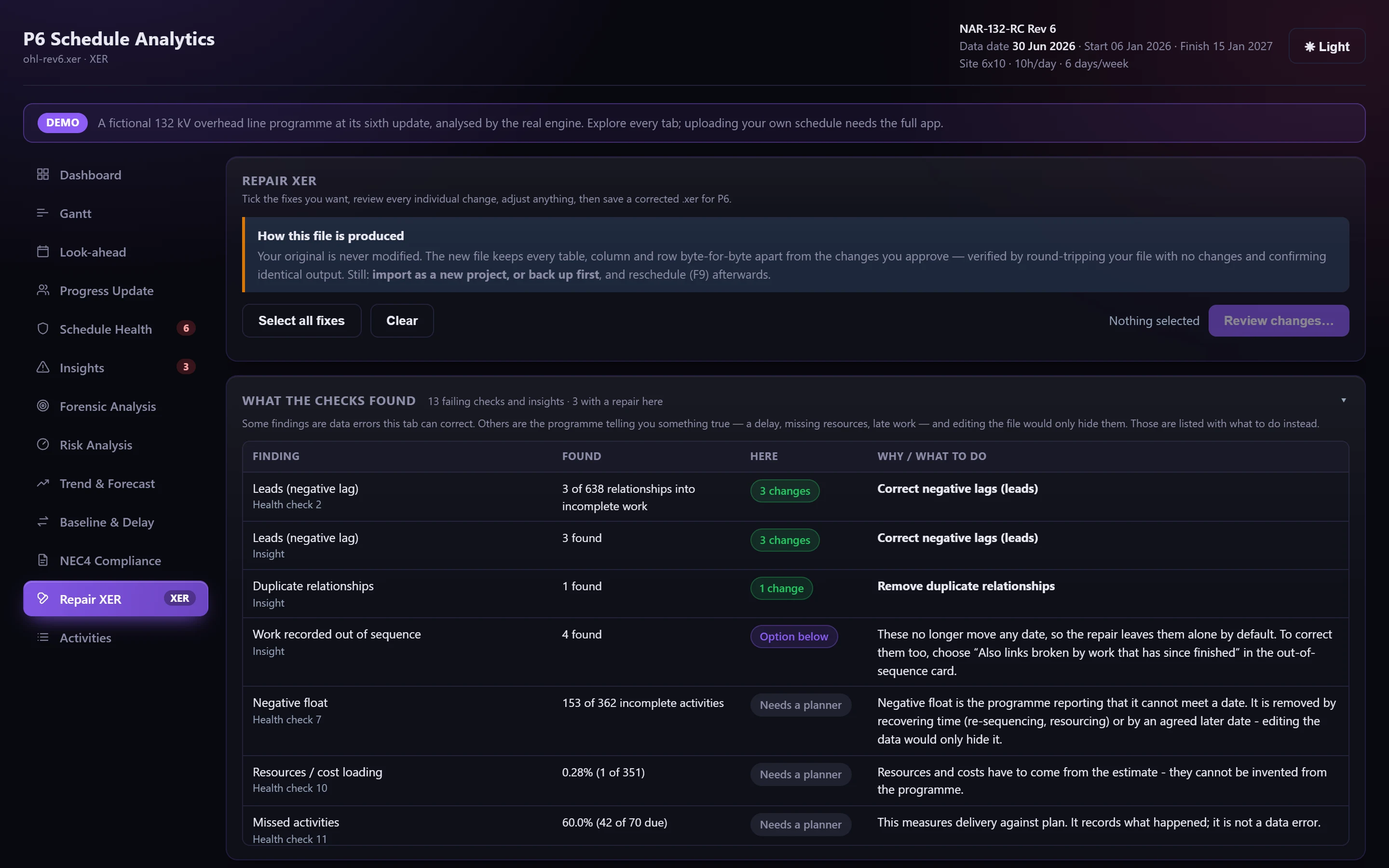Click Duplicate relationships finding
The image size is (1389, 868).
[313, 586]
